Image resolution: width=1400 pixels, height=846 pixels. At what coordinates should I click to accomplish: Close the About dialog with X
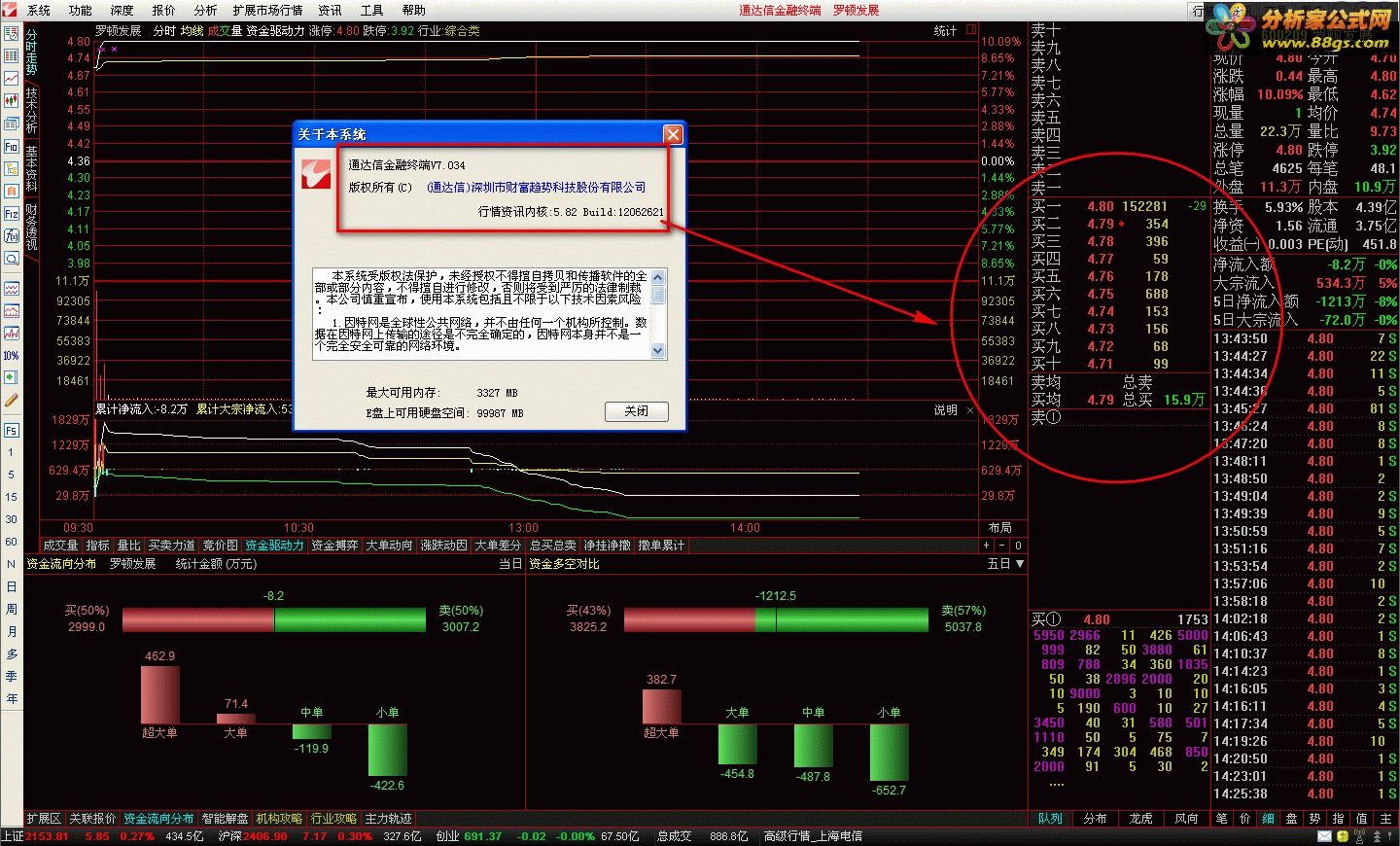coord(673,133)
